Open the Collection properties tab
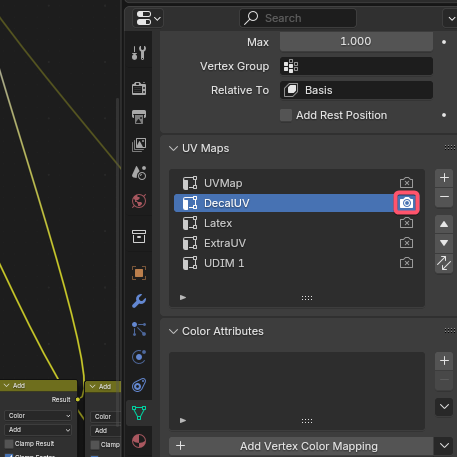This screenshot has width=457, height=457. [x=139, y=237]
